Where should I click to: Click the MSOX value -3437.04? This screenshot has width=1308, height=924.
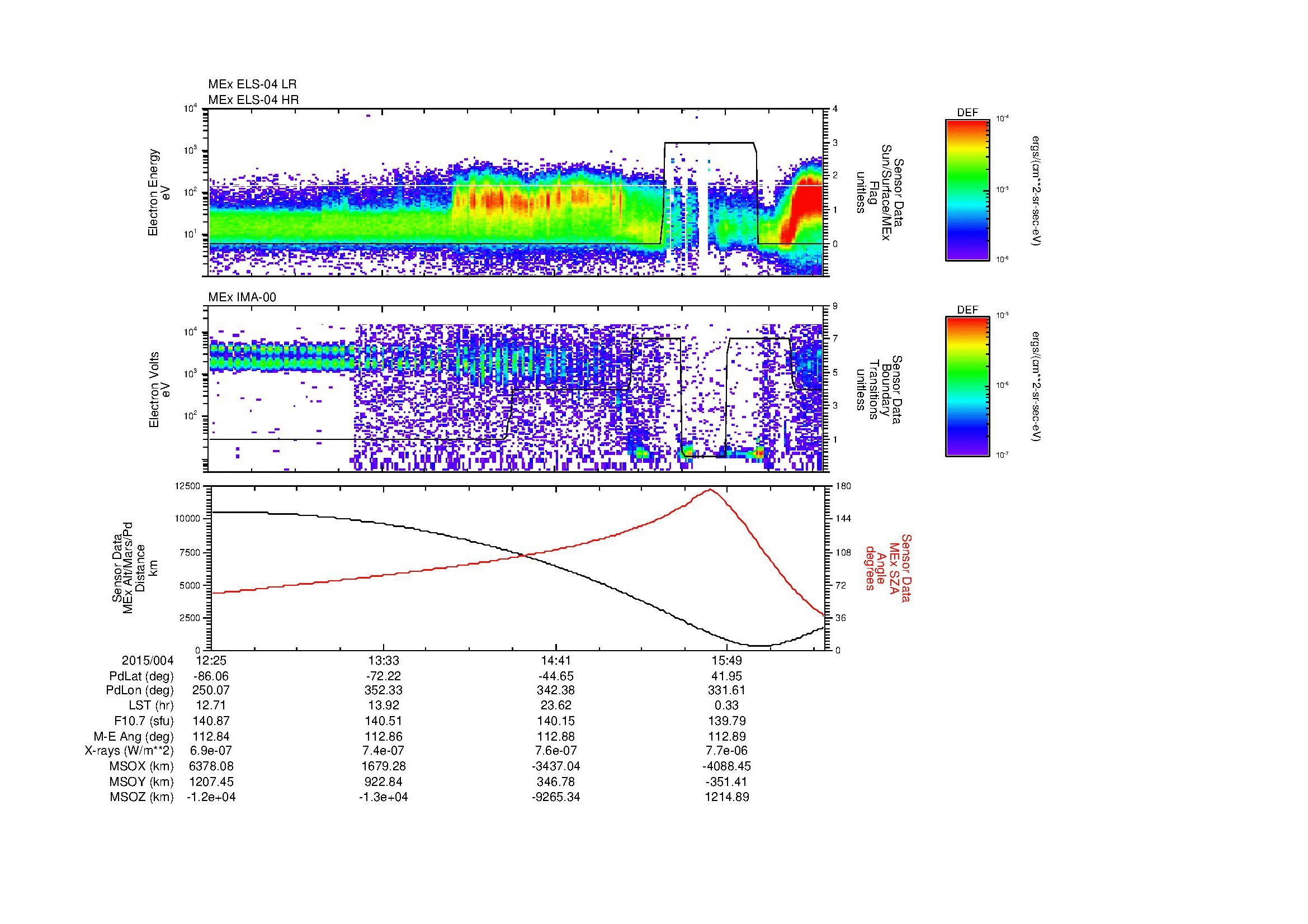tap(555, 766)
